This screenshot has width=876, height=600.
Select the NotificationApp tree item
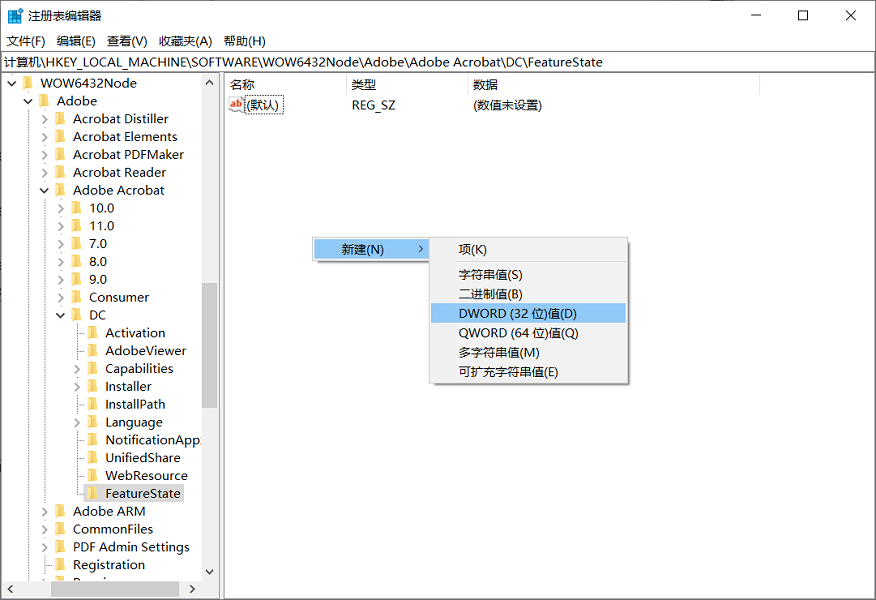click(153, 440)
